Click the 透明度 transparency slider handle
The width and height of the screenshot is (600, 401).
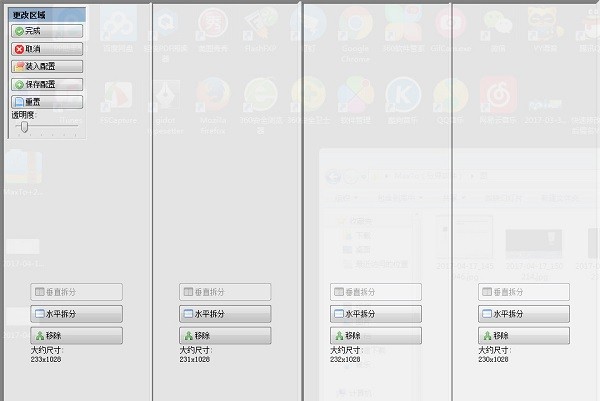point(24,127)
